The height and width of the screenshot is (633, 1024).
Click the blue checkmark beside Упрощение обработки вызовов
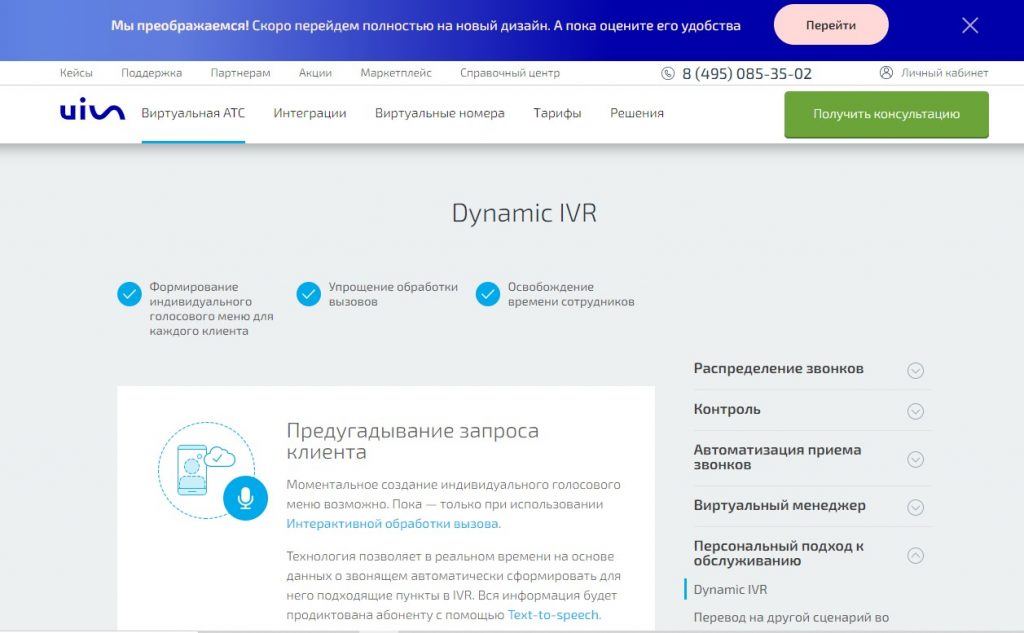(308, 293)
